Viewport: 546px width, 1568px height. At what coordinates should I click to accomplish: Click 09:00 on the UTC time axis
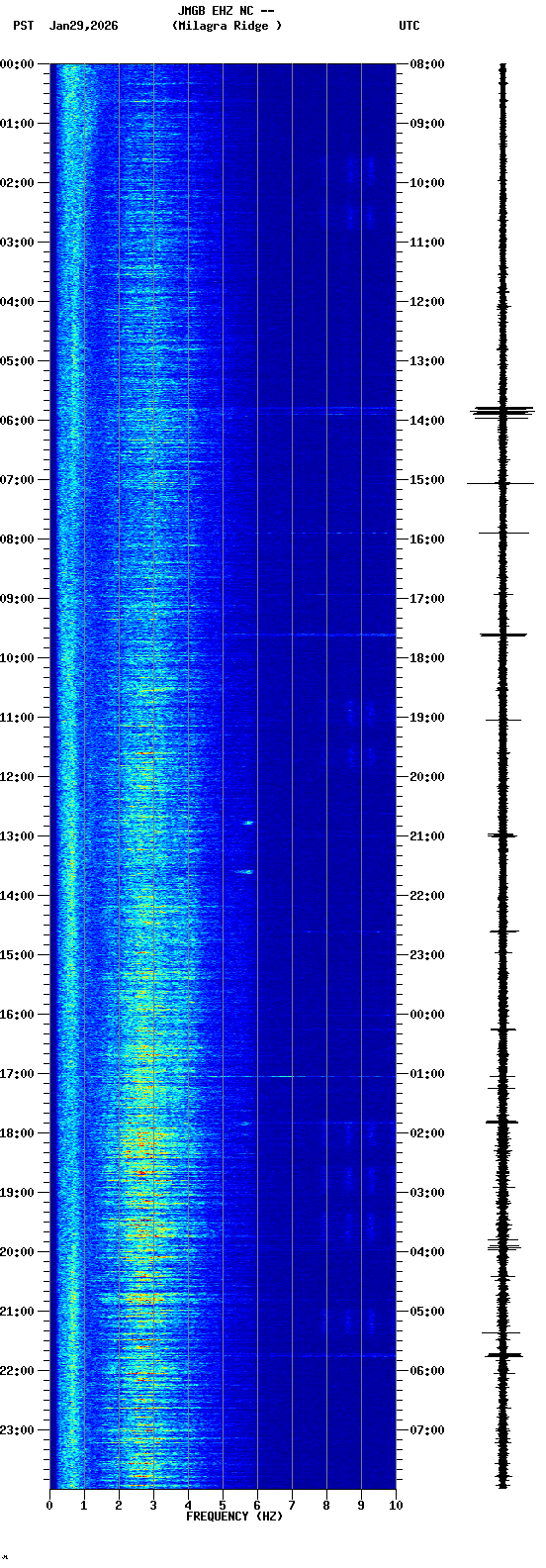[427, 124]
